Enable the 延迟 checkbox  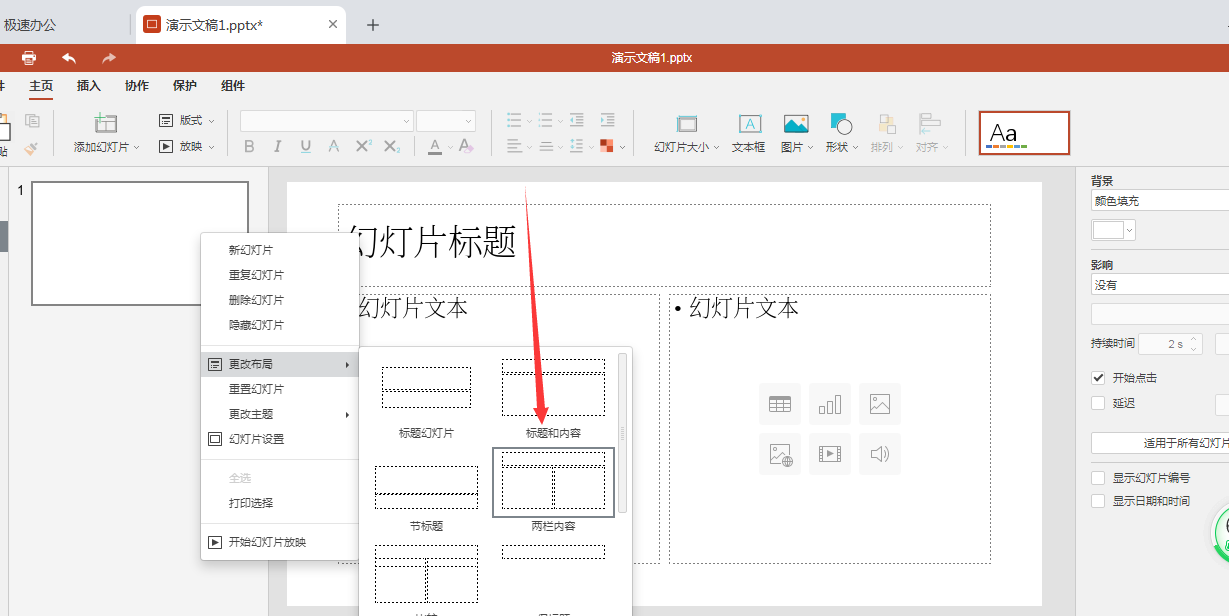(x=1098, y=403)
